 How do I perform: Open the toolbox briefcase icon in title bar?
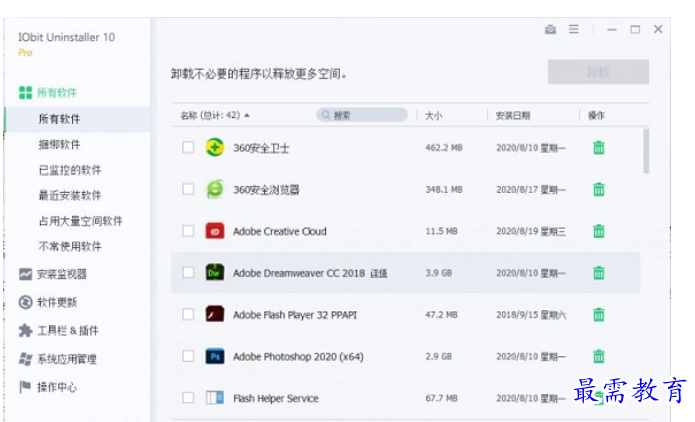550,29
